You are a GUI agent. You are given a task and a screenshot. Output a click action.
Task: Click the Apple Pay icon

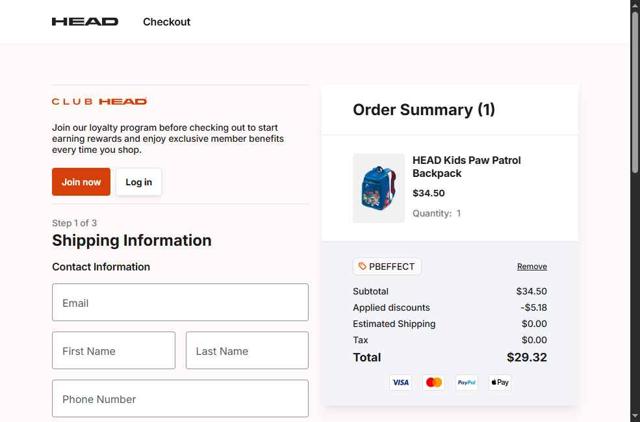pos(500,382)
